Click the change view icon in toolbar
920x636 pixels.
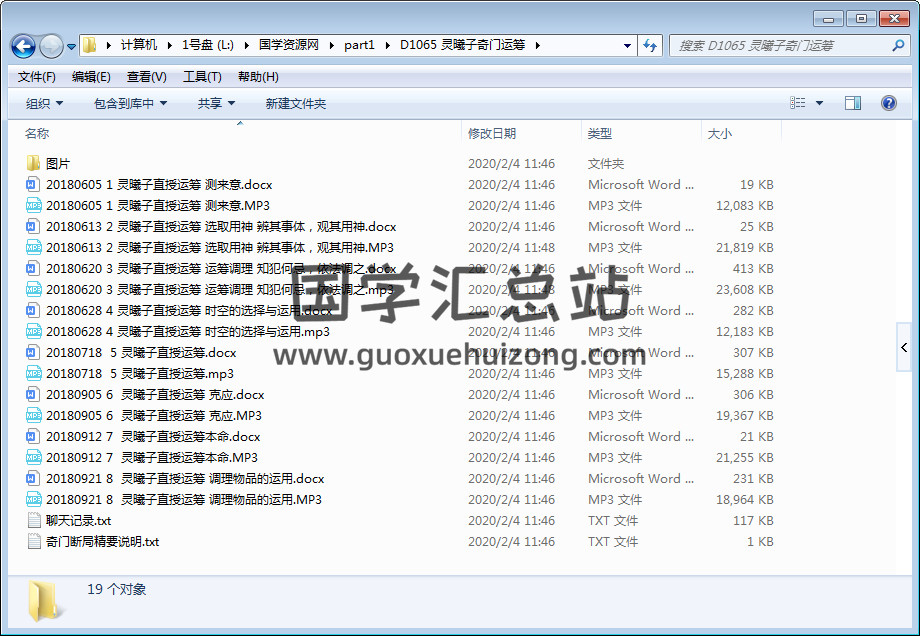798,103
